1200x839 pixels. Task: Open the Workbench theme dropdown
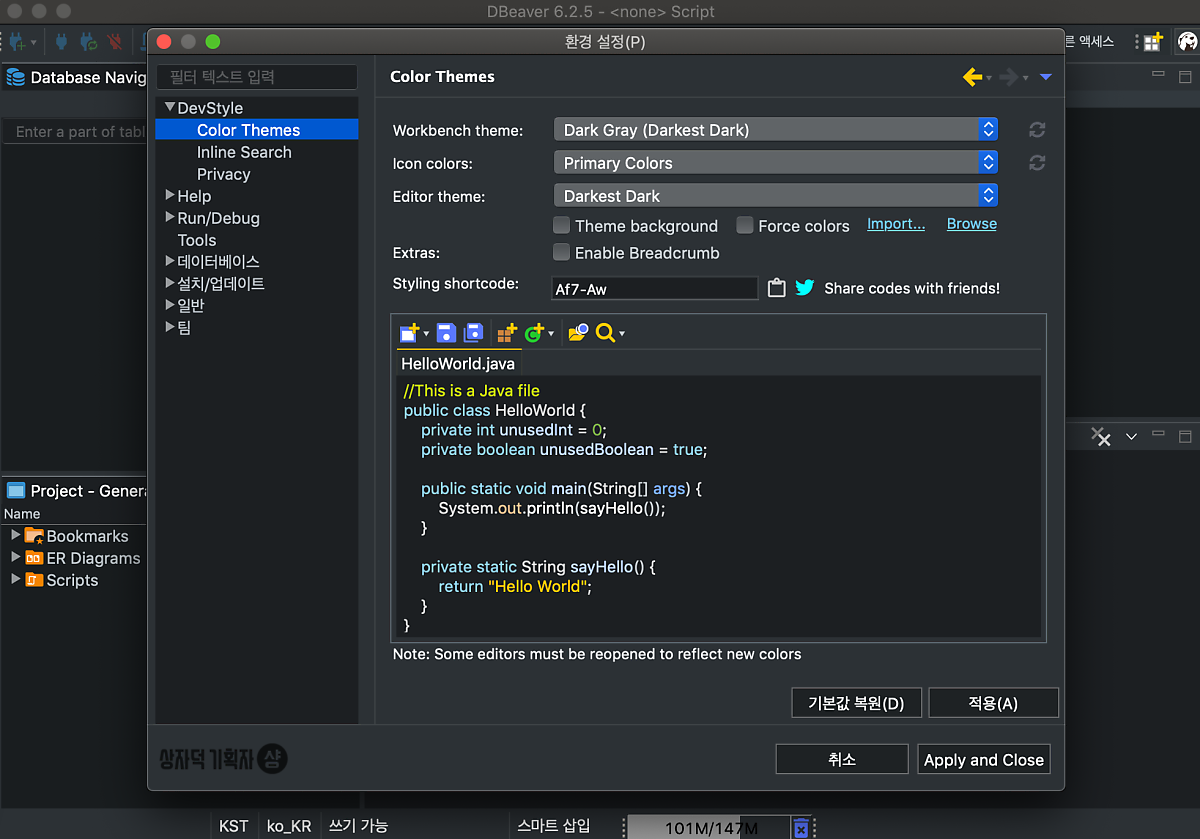pyautogui.click(x=775, y=130)
